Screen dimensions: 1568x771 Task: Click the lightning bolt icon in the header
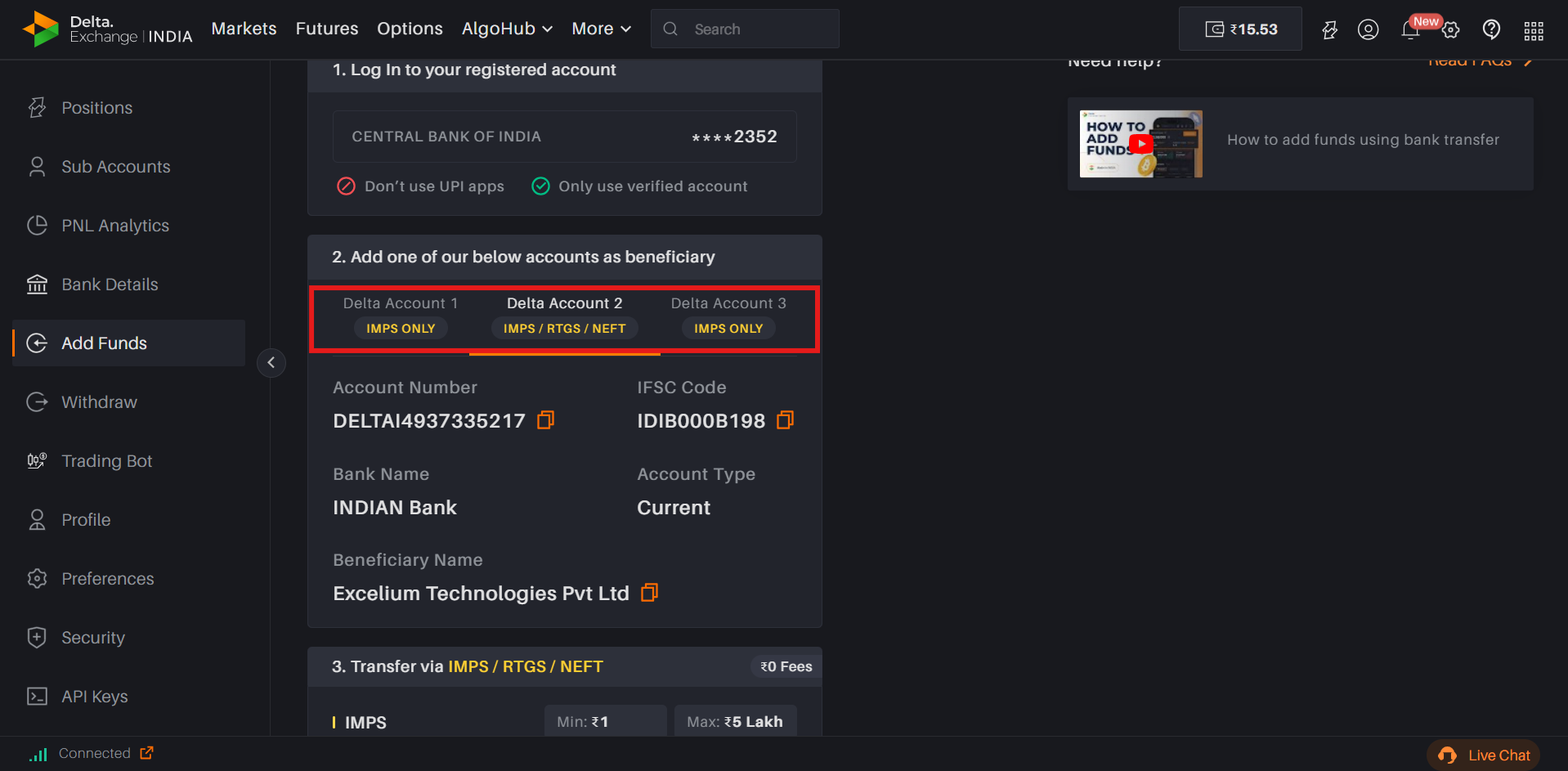point(1330,29)
